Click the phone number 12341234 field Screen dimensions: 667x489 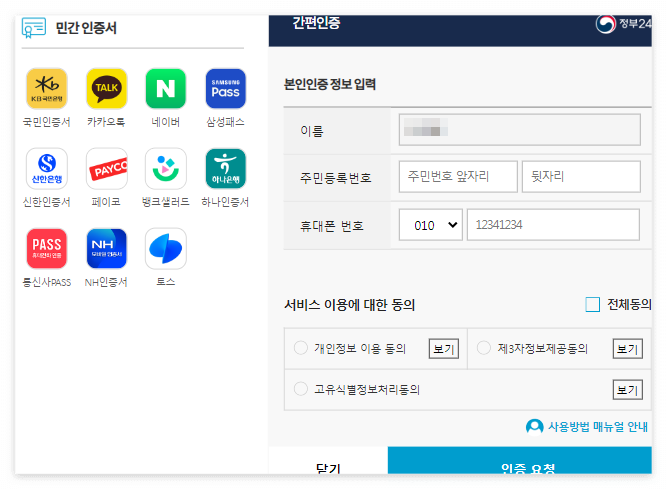tap(553, 225)
